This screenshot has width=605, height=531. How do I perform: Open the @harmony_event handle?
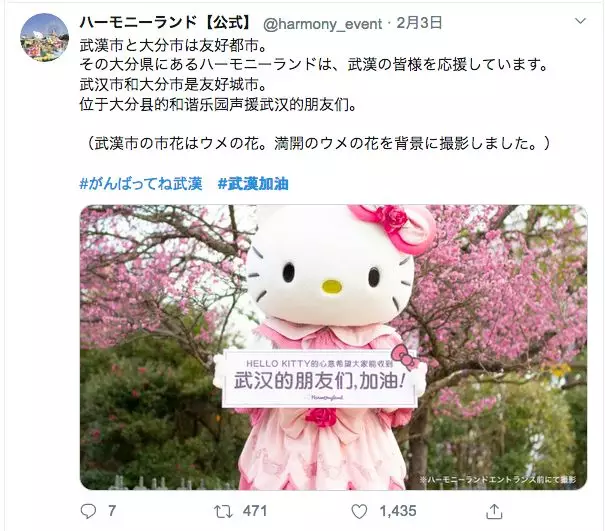pos(323,24)
